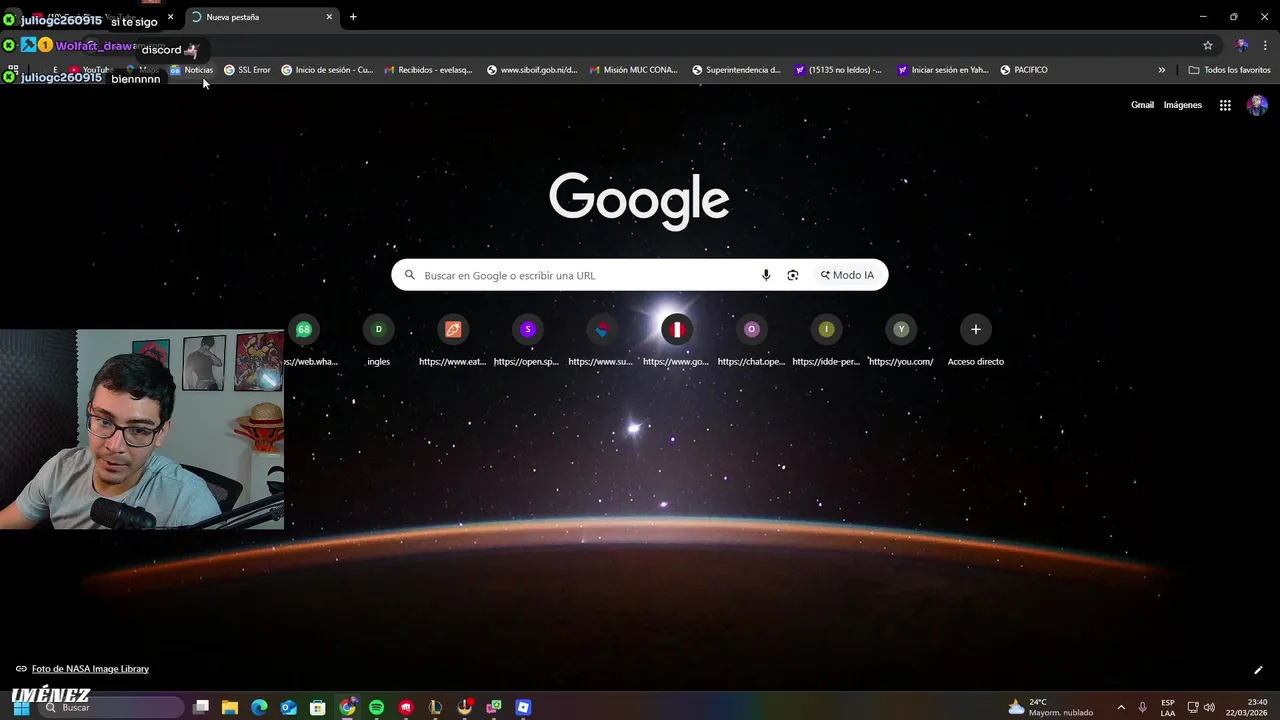Open the idde-per... shortcut tile
This screenshot has width=1280, height=720.
click(826, 340)
